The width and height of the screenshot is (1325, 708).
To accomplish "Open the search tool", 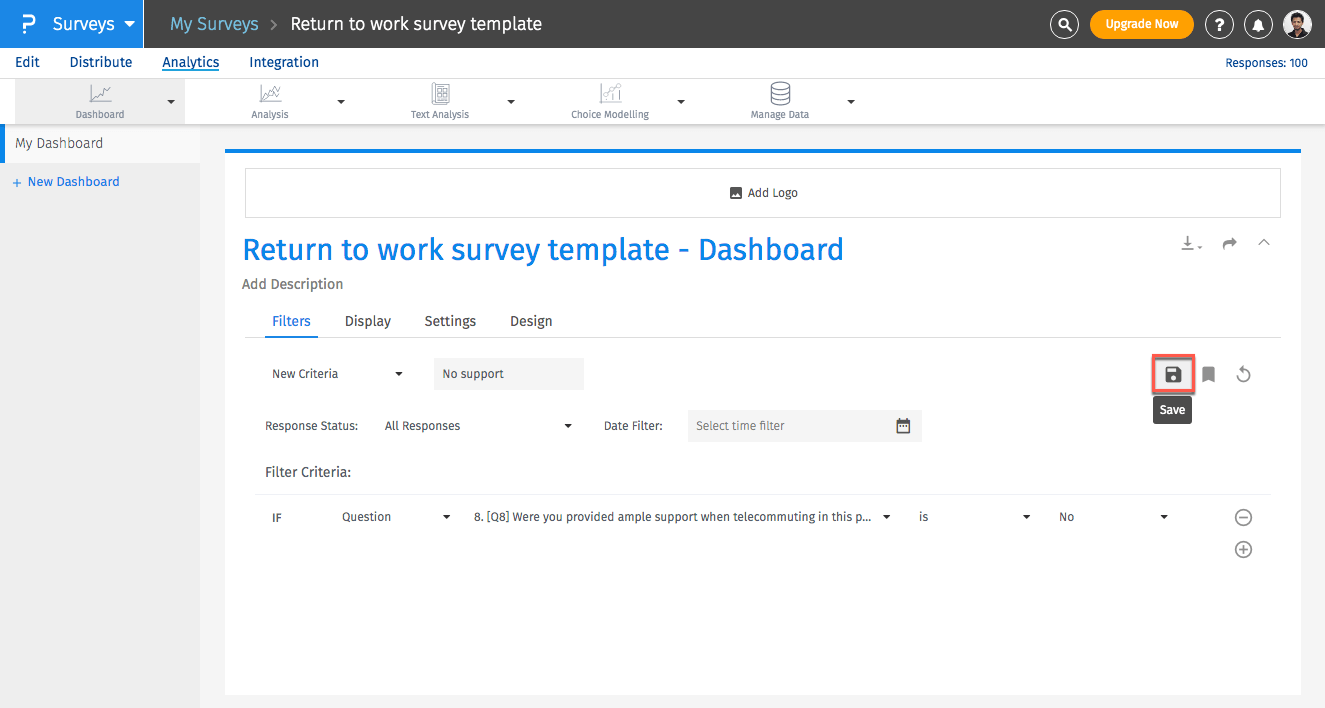I will (1064, 23).
